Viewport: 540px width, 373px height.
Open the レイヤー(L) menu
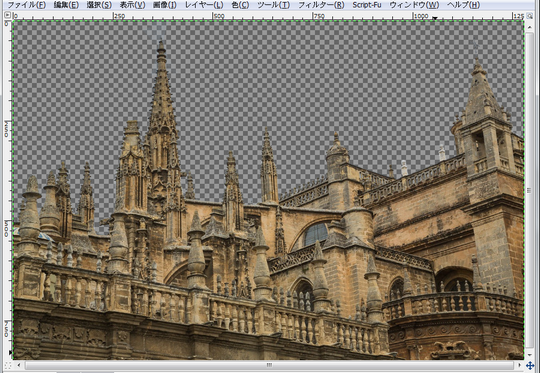(x=204, y=5)
